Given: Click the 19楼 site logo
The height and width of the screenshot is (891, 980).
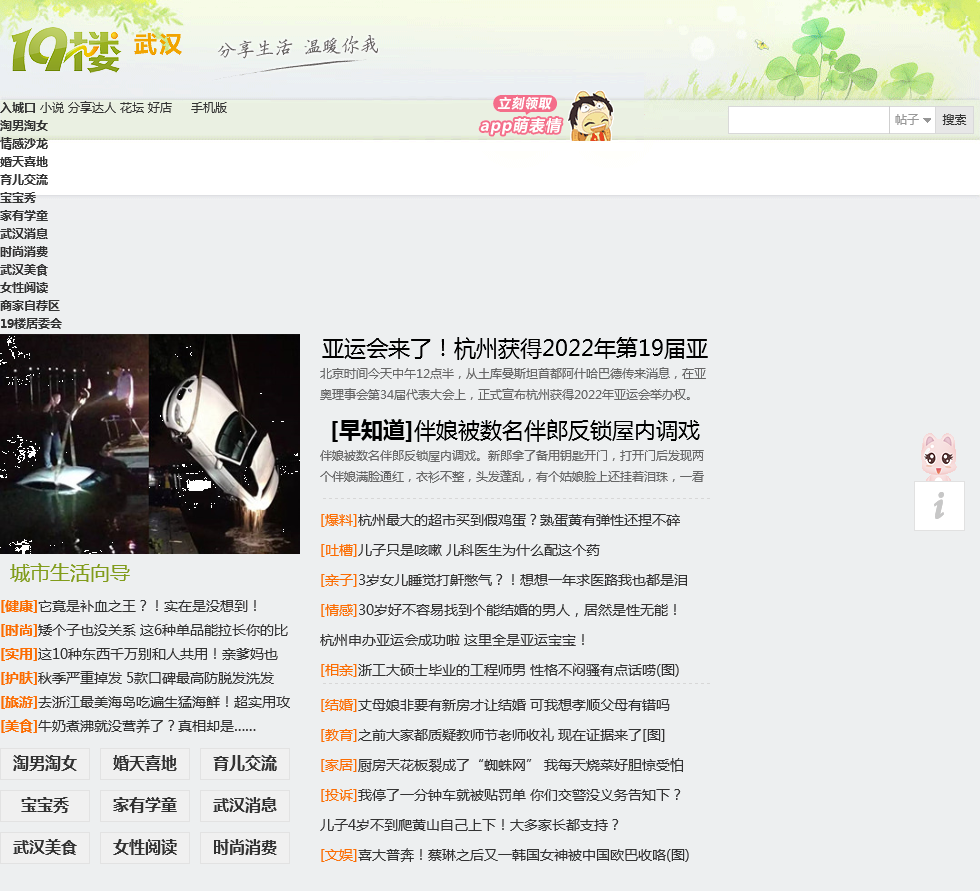Looking at the screenshot, I should (x=65, y=50).
